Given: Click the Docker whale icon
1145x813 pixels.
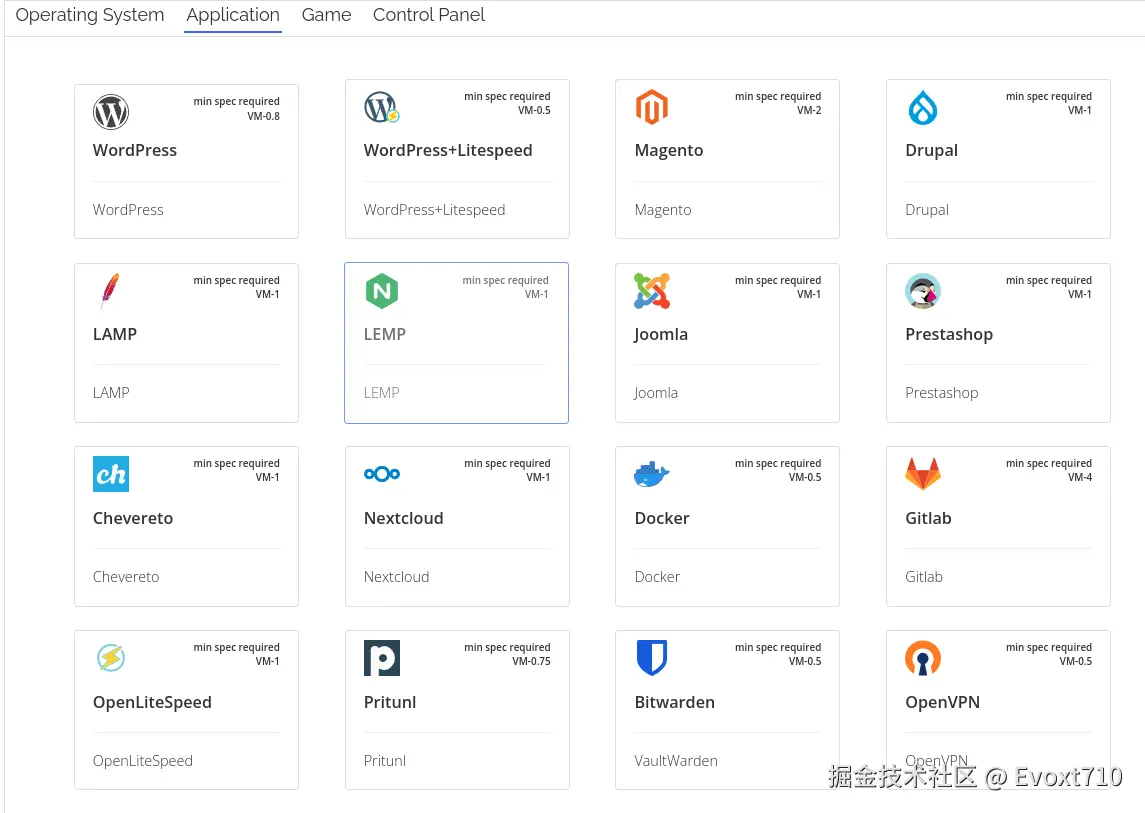Looking at the screenshot, I should [651, 474].
